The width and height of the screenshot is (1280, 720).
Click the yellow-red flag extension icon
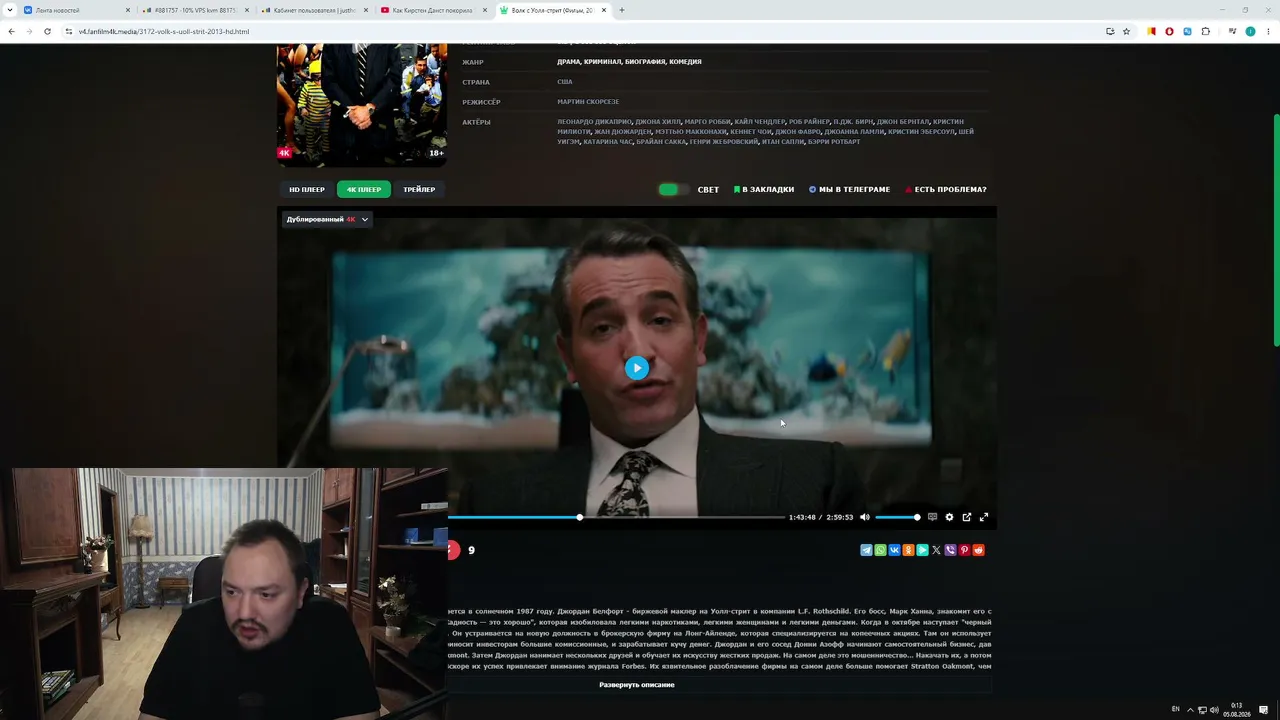1152,31
